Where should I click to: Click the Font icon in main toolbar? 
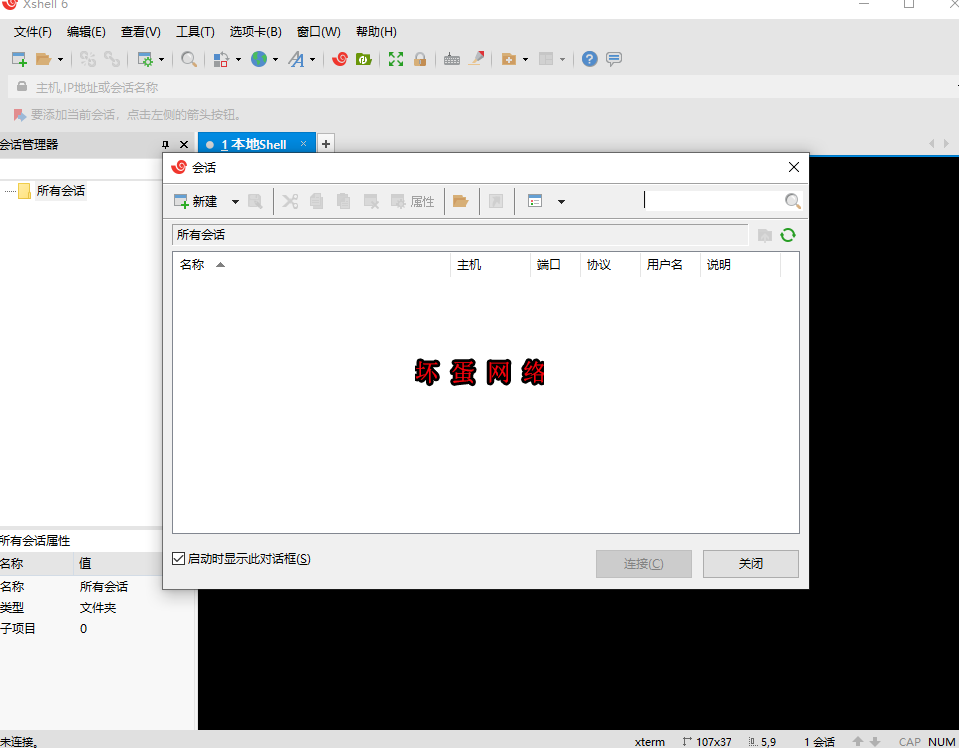pyautogui.click(x=296, y=59)
